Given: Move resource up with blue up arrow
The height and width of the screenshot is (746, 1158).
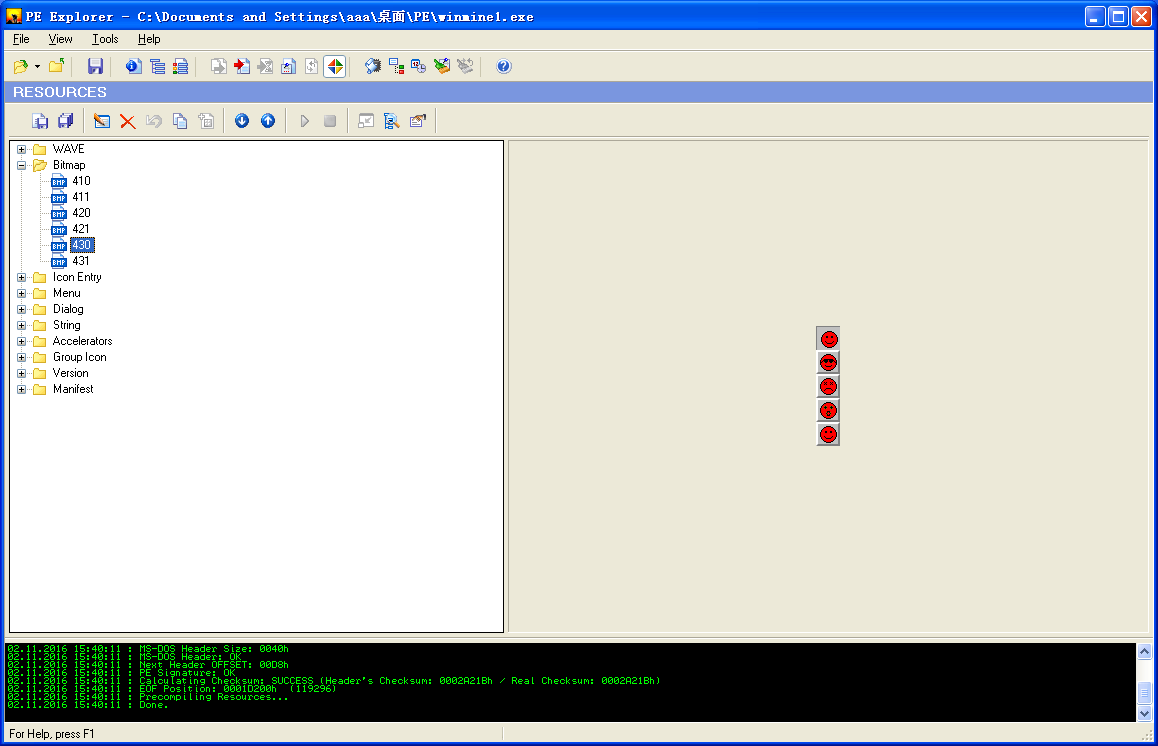Looking at the screenshot, I should [x=268, y=121].
